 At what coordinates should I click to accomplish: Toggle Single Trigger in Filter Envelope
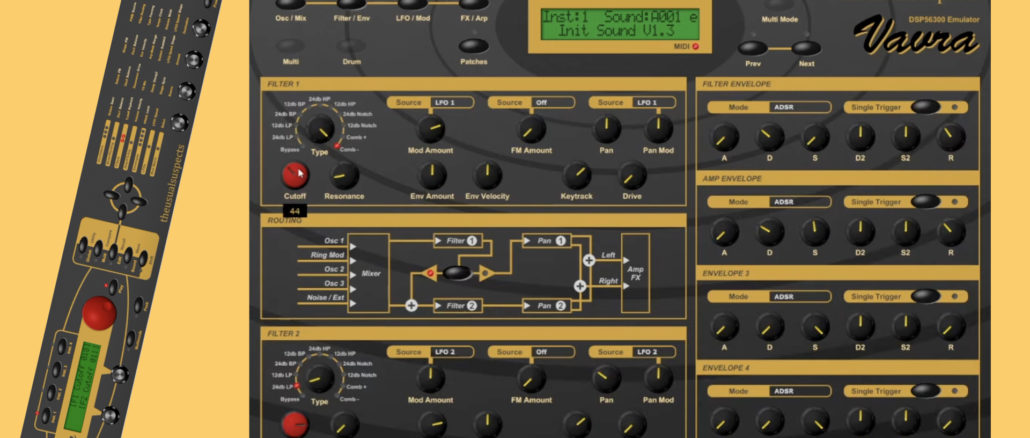pos(926,106)
